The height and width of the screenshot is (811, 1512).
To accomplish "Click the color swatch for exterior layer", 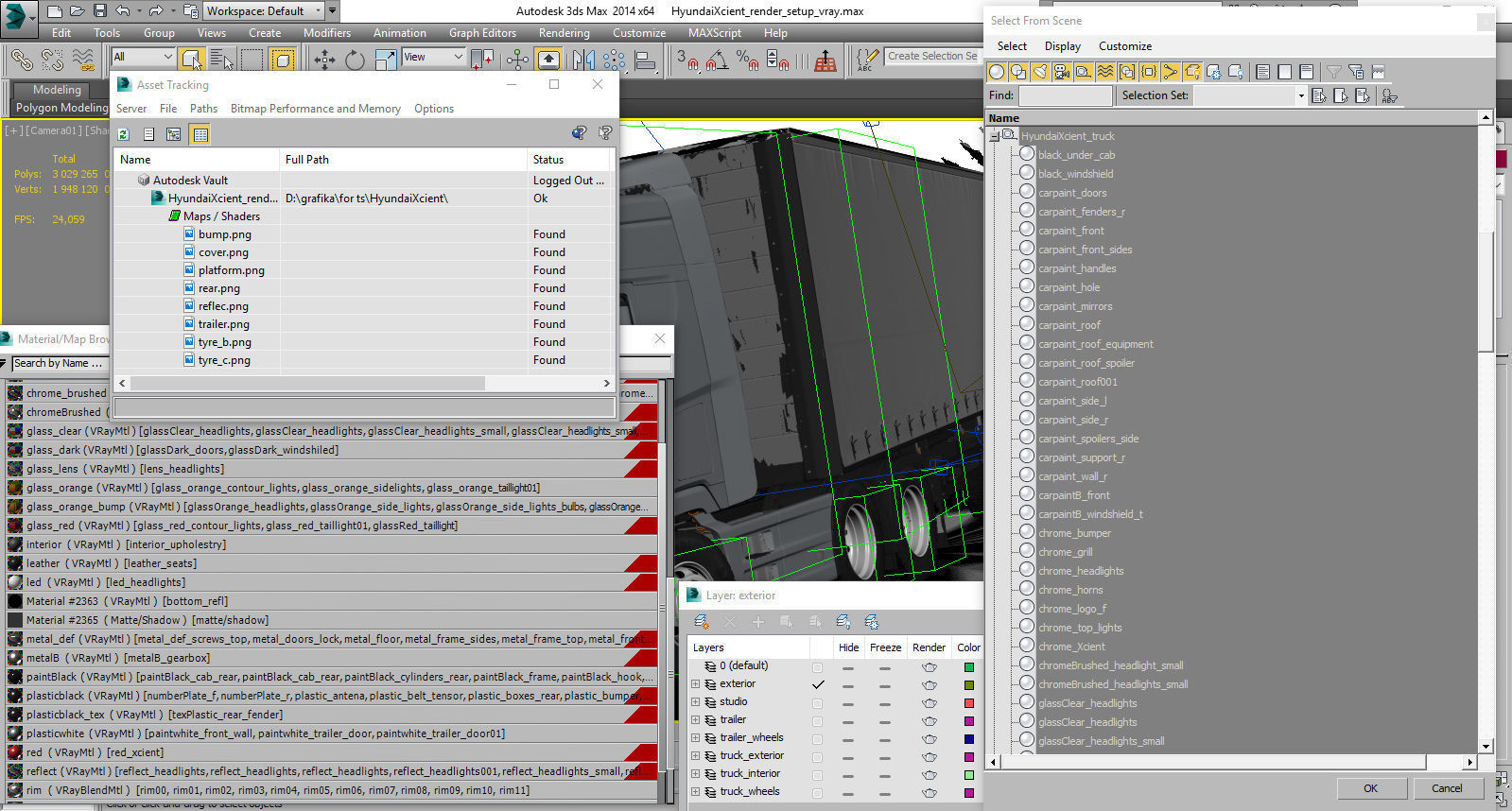I will (x=968, y=685).
